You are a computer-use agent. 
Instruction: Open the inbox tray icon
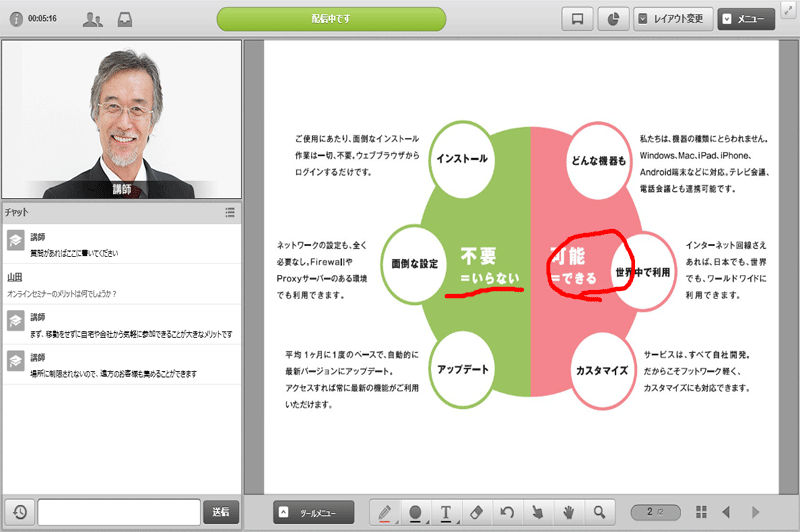(125, 19)
